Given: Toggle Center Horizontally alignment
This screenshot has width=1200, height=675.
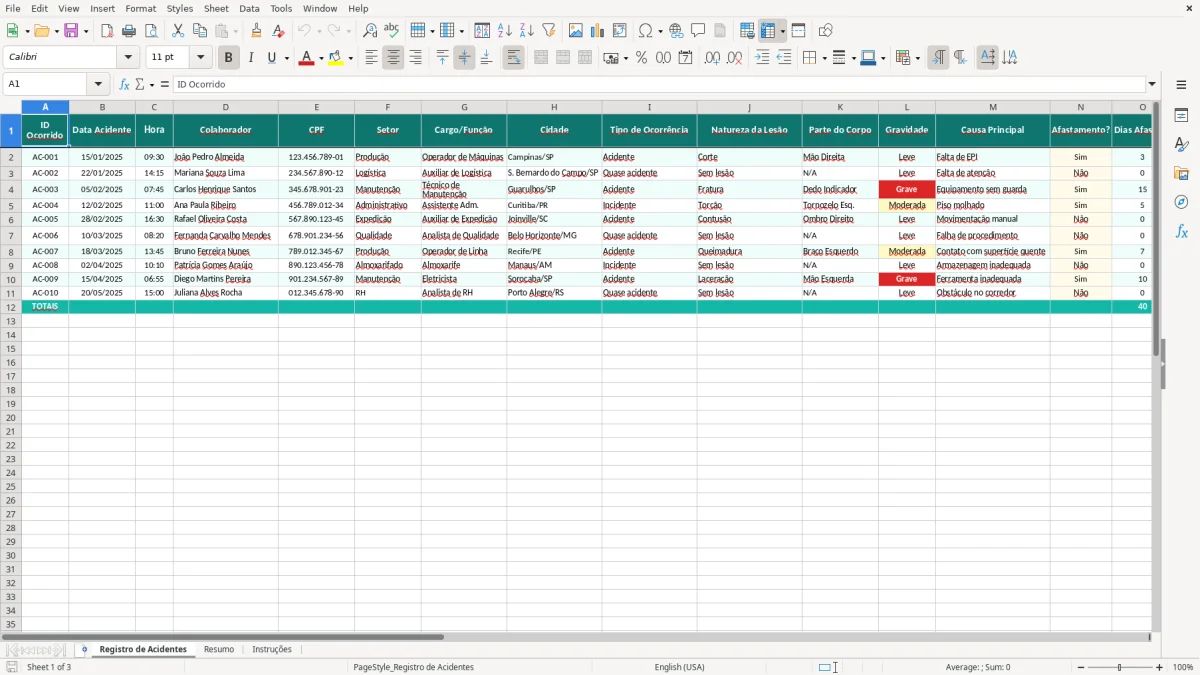Looking at the screenshot, I should click(393, 58).
